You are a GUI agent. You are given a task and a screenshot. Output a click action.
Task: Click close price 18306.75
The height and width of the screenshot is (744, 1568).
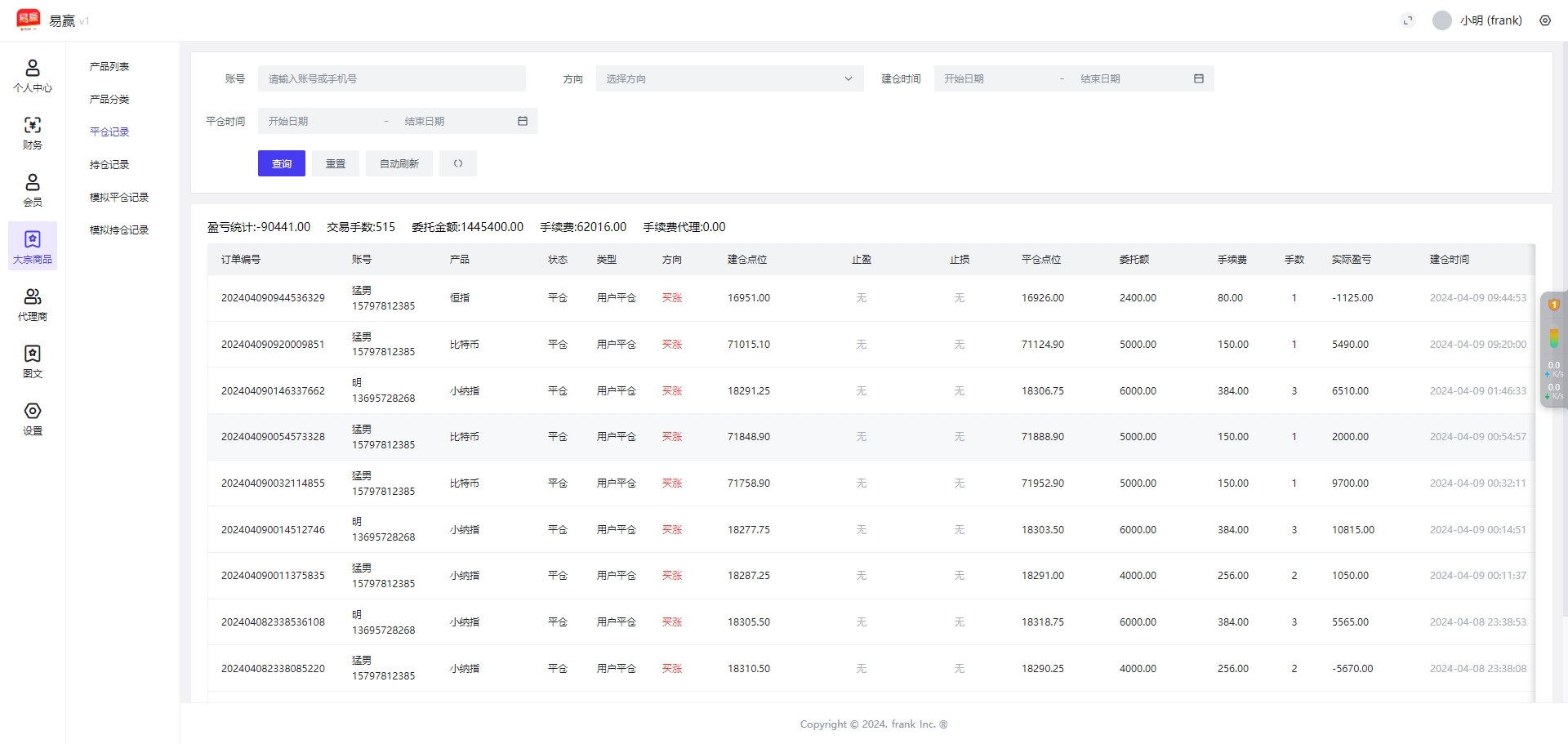(1043, 391)
